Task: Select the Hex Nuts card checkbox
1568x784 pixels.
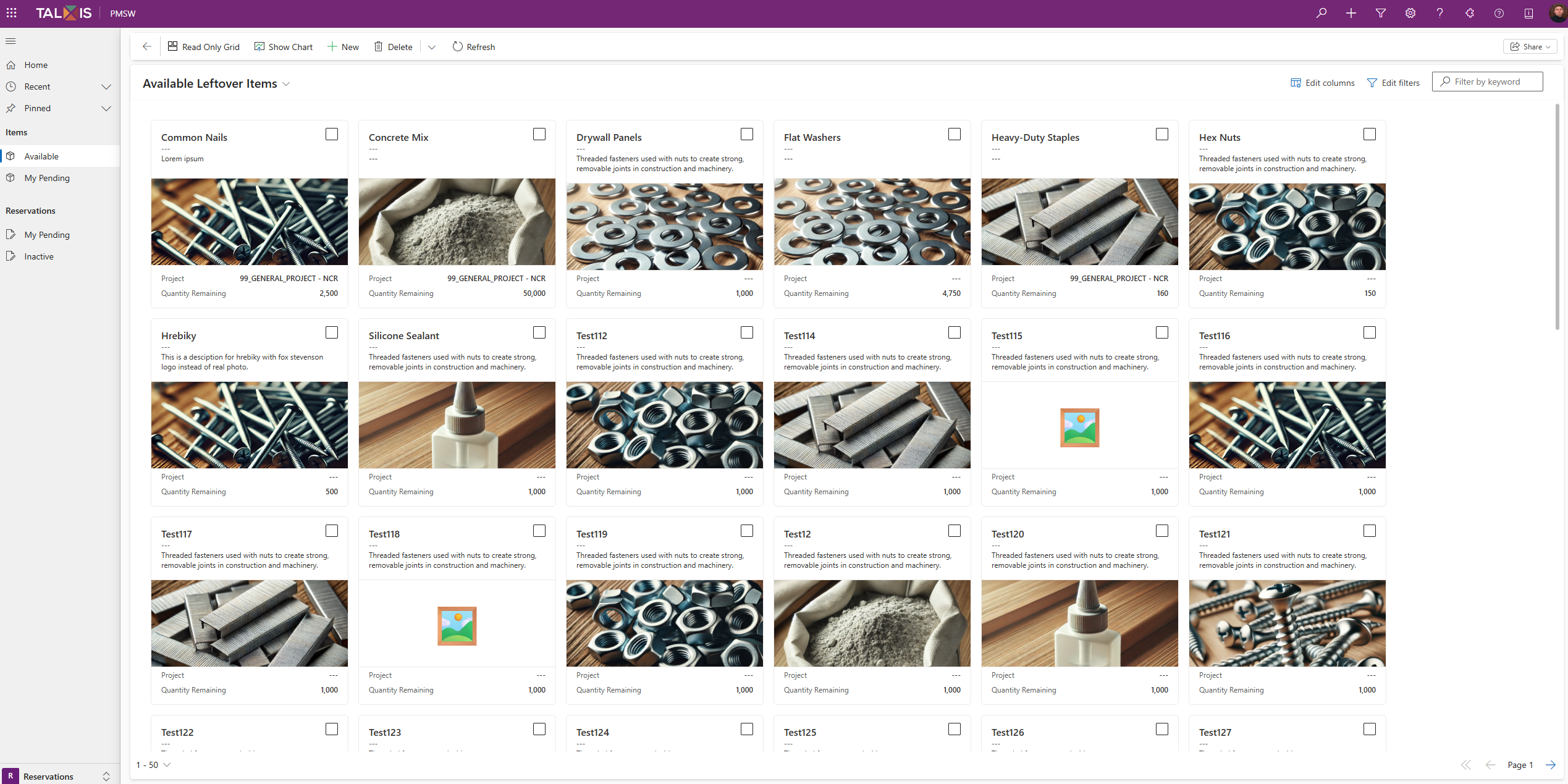Action: pos(1370,134)
